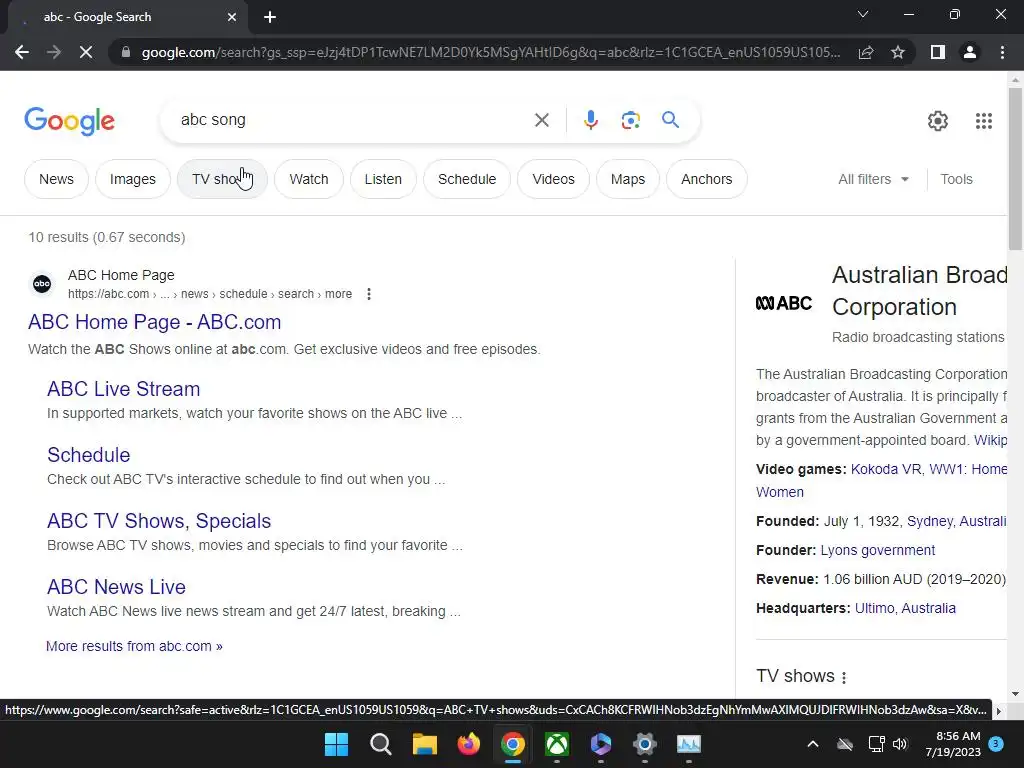Show the tab search dropdown

863,14
